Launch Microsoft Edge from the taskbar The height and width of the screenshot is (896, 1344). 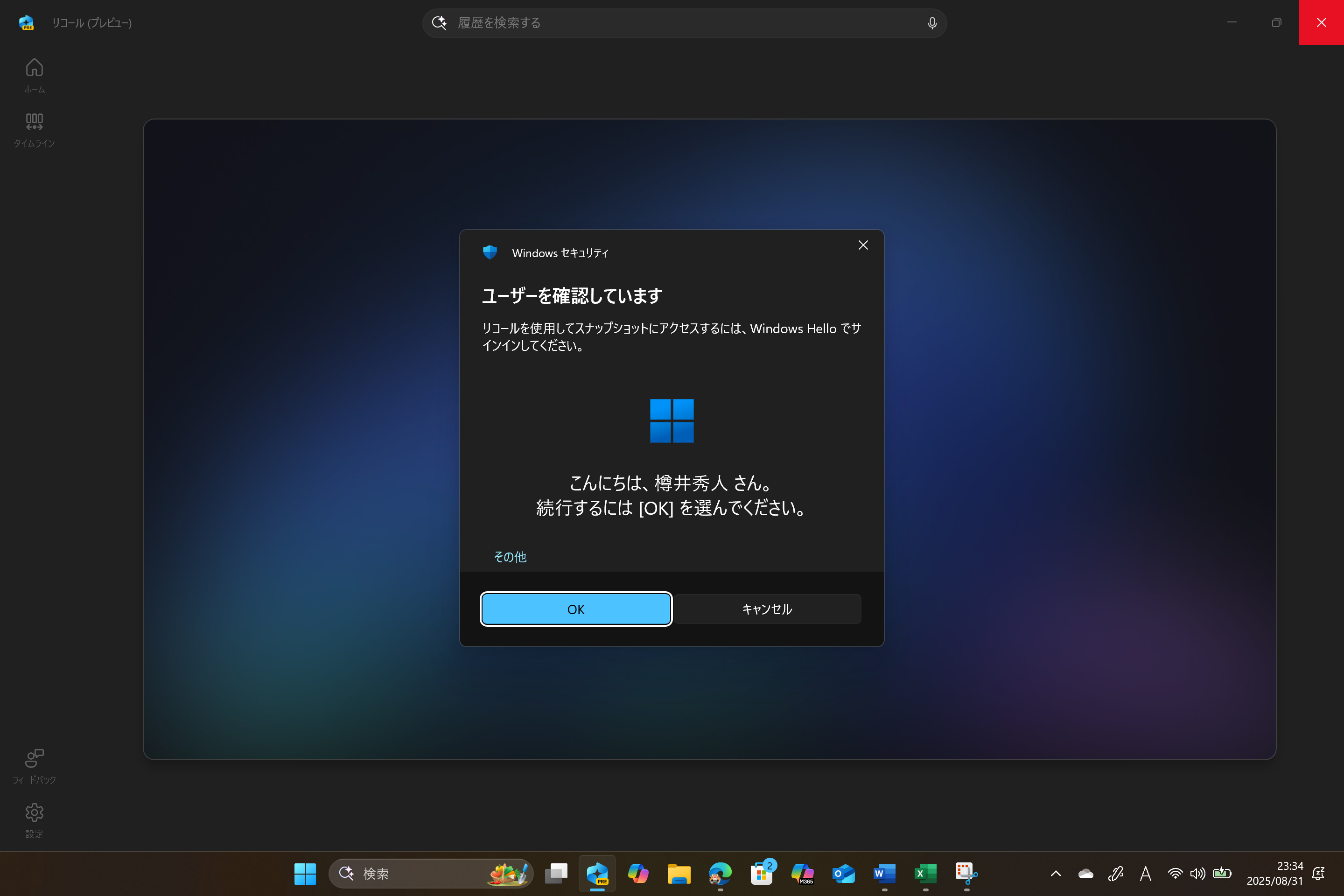(x=720, y=874)
